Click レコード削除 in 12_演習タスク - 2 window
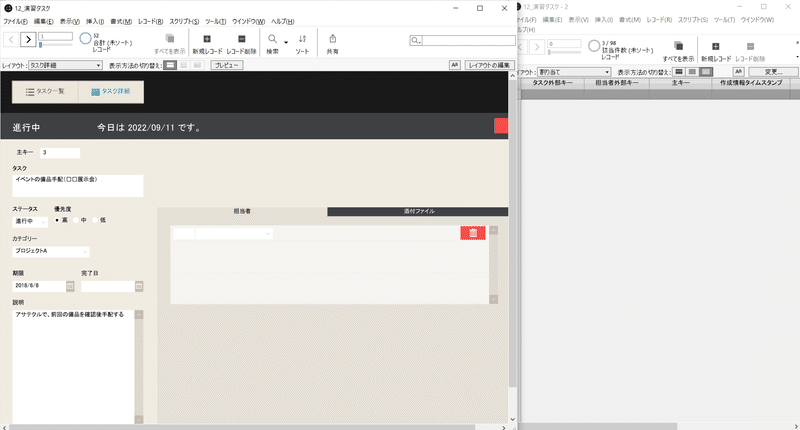Image resolution: width=800 pixels, height=430 pixels. 750,52
